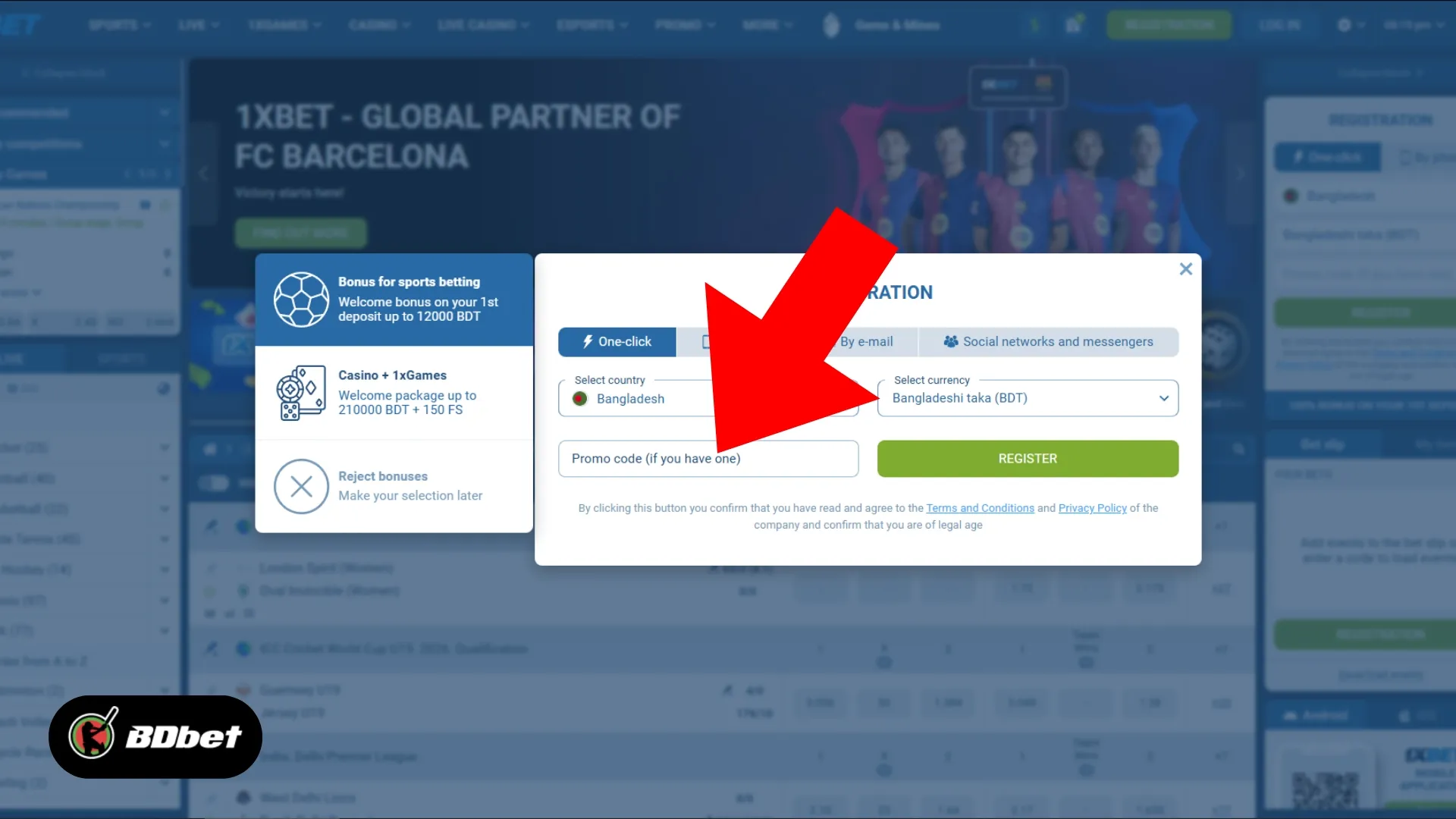The height and width of the screenshot is (819, 1456).
Task: Select the One-click registration tab
Action: coord(617,342)
